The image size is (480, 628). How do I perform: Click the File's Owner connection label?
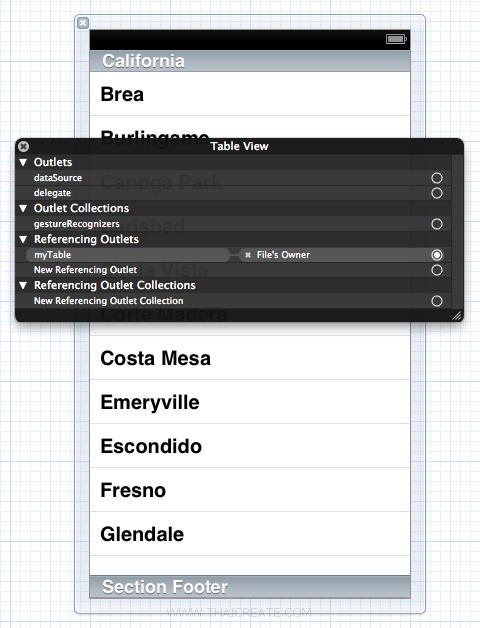tap(283, 255)
